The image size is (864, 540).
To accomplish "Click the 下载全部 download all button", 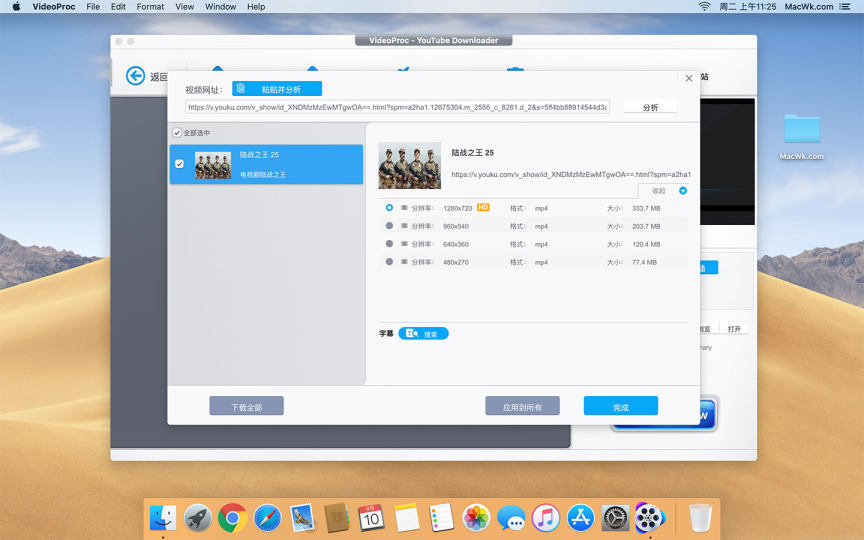I will [246, 406].
